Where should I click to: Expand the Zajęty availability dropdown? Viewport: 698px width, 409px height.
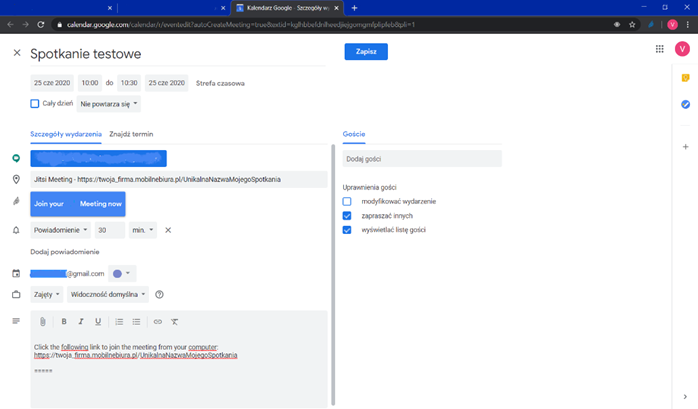coord(47,294)
